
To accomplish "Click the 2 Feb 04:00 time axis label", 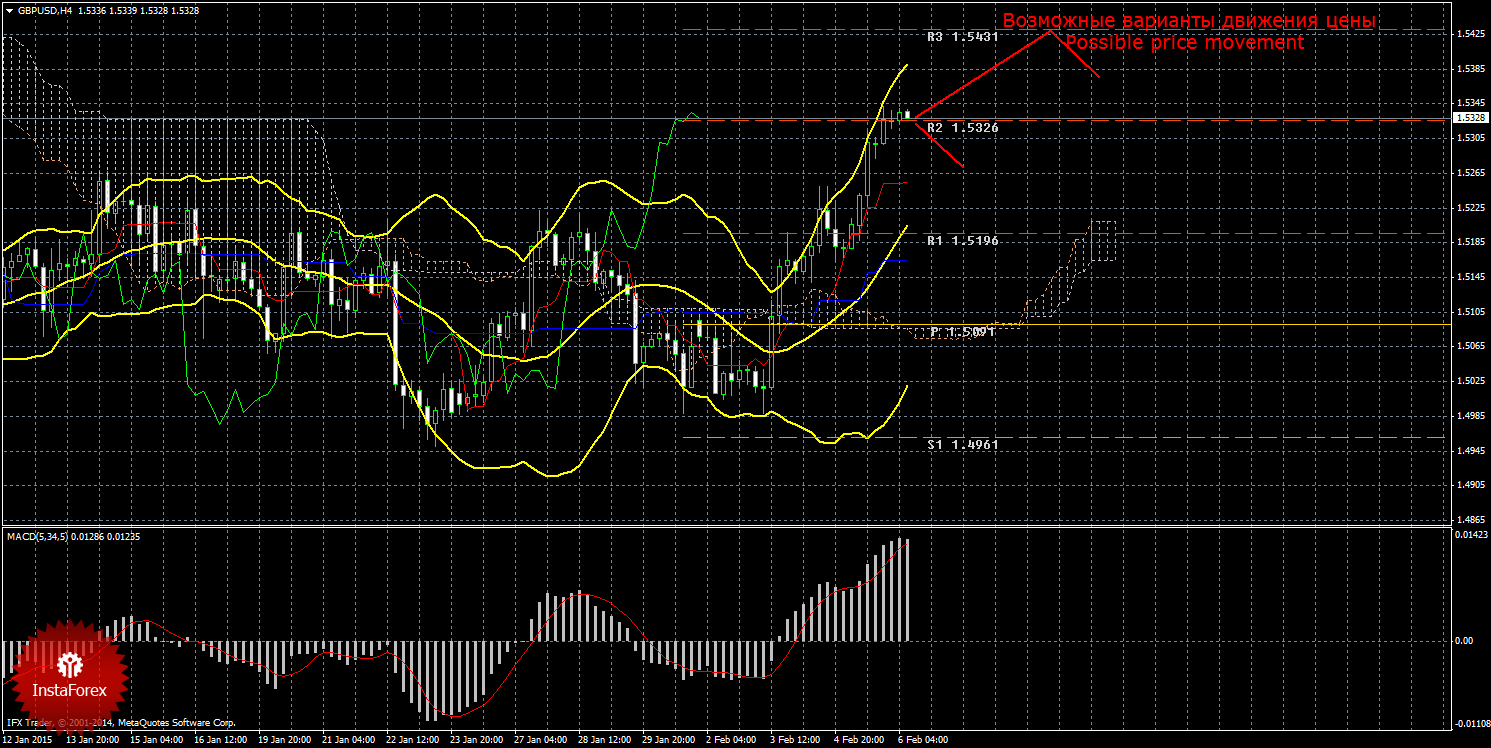I will pyautogui.click(x=731, y=741).
